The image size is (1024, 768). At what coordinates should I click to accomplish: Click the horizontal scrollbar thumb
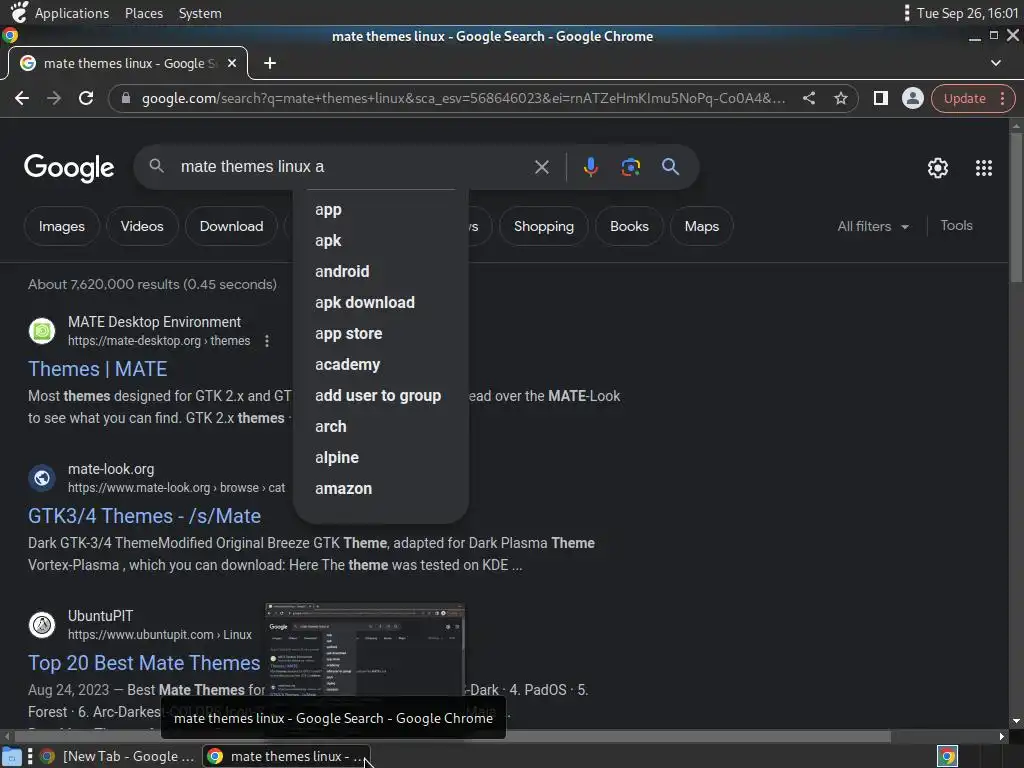[454, 737]
